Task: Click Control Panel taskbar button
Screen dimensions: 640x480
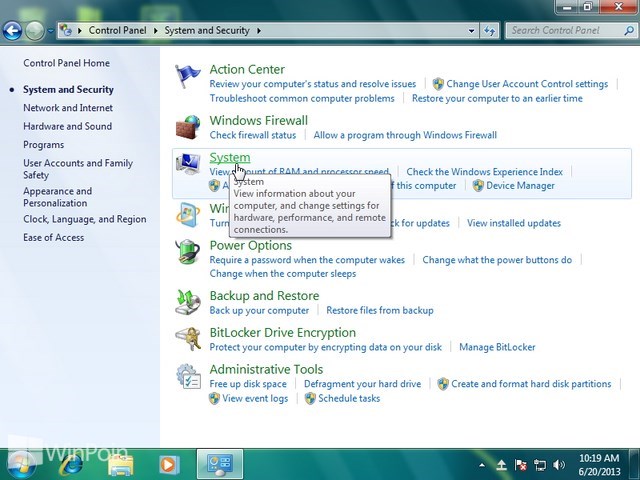Action: 220,464
